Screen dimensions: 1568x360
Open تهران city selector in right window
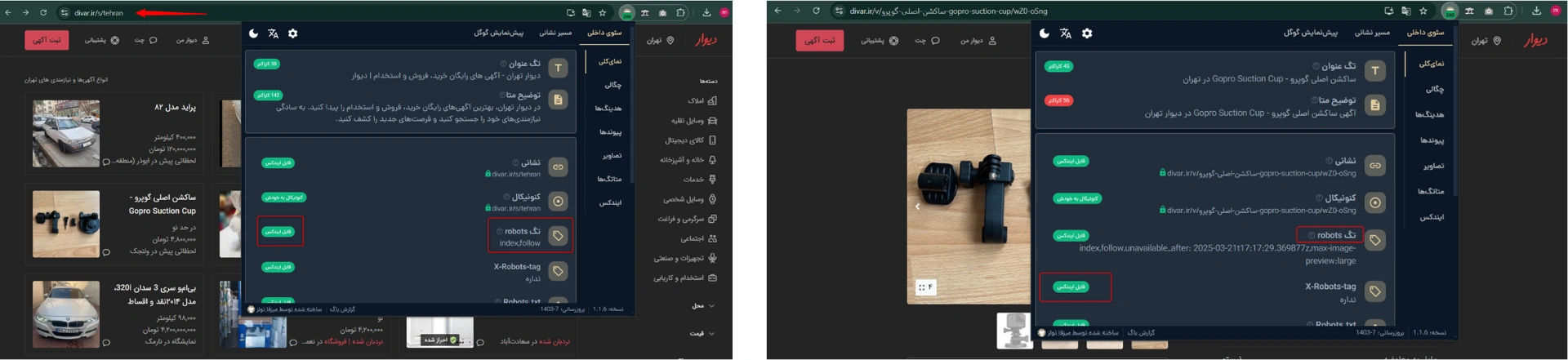1486,41
